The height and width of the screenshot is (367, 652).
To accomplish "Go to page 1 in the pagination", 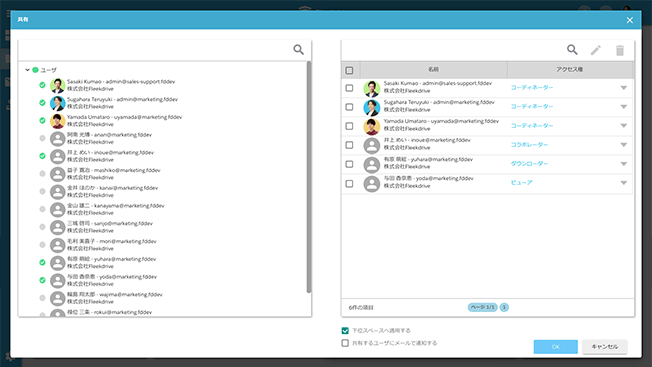I will (504, 307).
